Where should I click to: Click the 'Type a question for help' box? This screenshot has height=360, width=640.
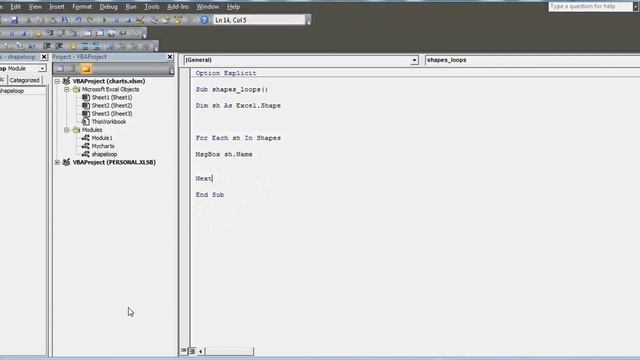tap(590, 7)
